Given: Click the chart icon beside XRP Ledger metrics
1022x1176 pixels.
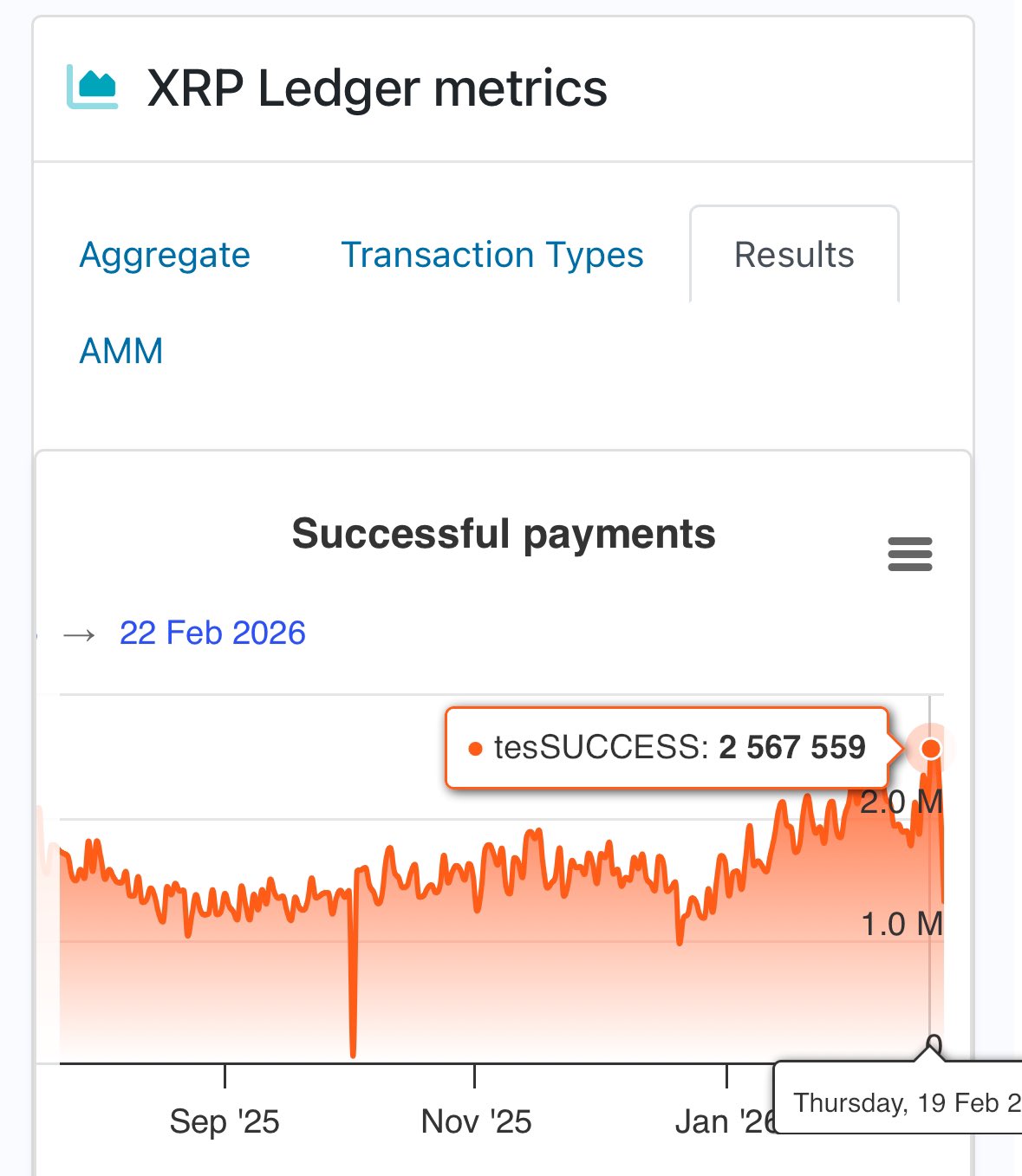Looking at the screenshot, I should click(x=92, y=88).
